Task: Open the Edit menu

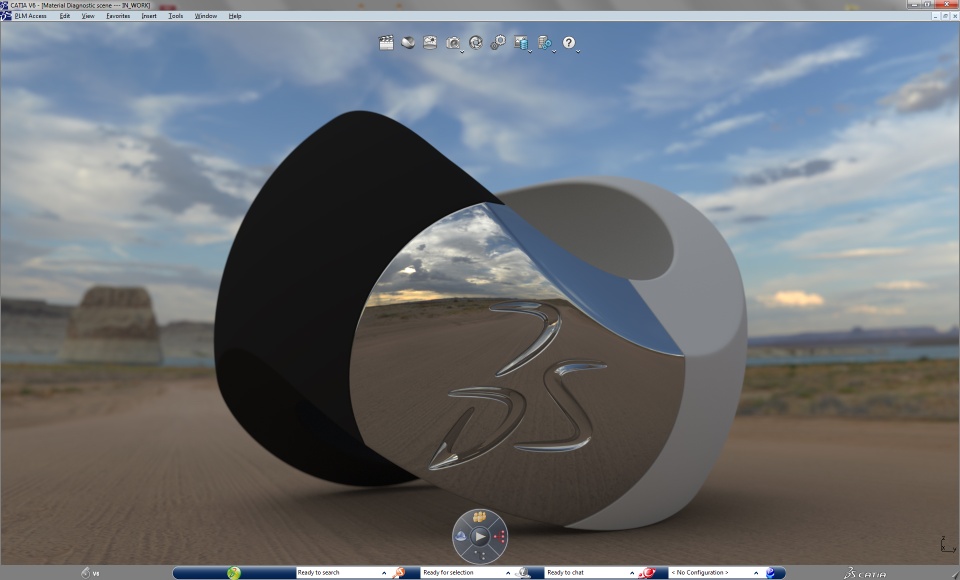Action: pos(65,16)
